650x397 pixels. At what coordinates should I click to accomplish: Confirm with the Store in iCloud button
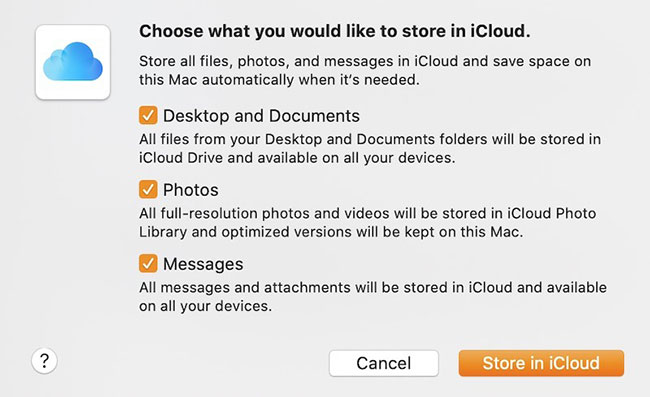click(x=541, y=363)
